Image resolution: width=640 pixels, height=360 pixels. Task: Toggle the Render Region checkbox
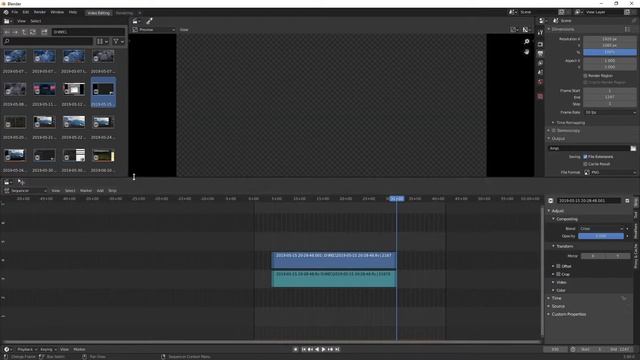[x=585, y=76]
